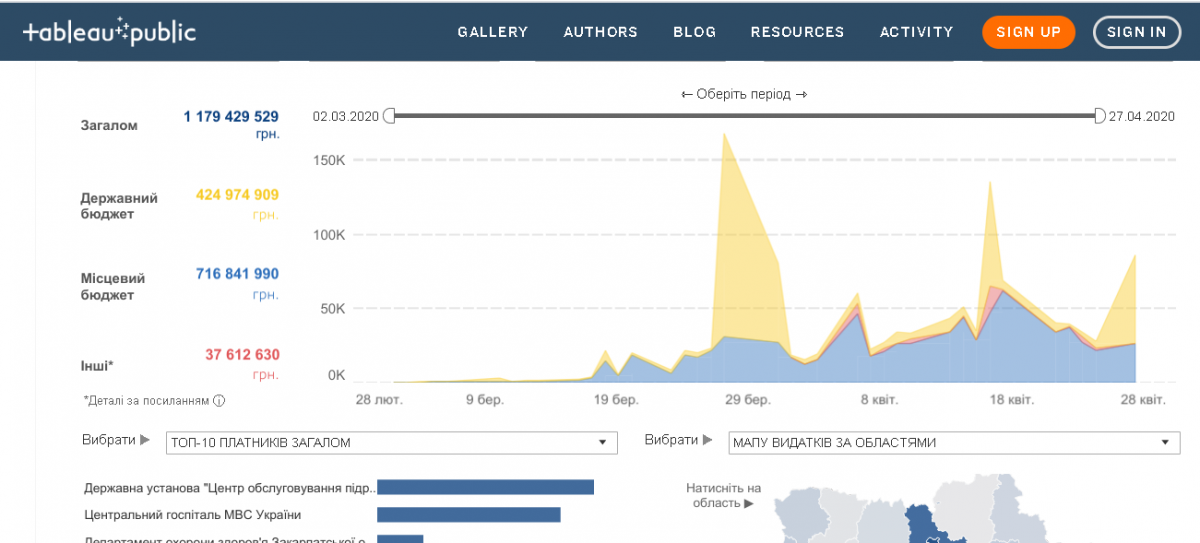This screenshot has height=543, width=1200.
Task: Click the right period slider handle
Action: click(1099, 116)
